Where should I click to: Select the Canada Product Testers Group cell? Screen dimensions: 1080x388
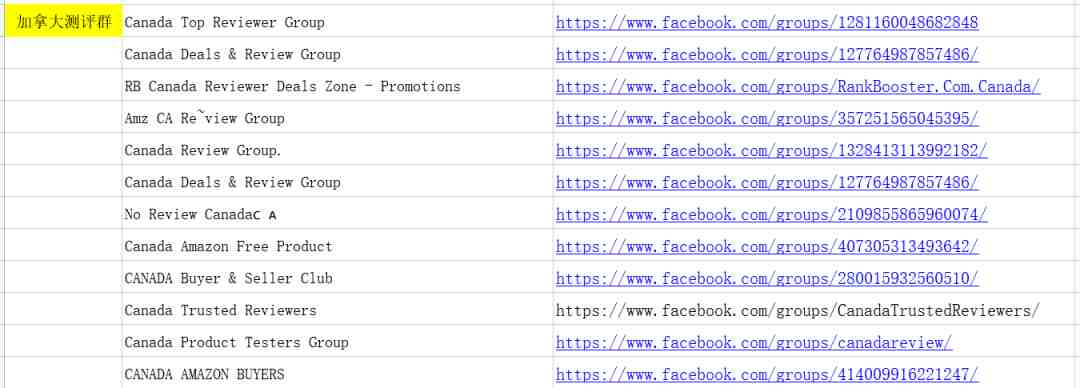(x=338, y=342)
